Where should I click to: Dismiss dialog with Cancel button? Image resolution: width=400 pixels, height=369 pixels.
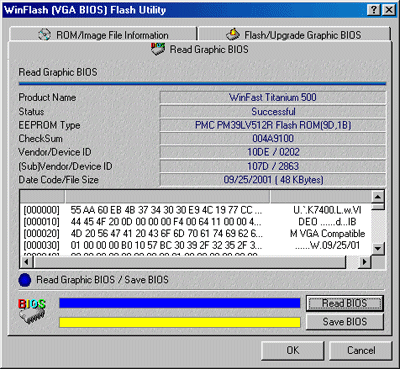click(x=361, y=350)
